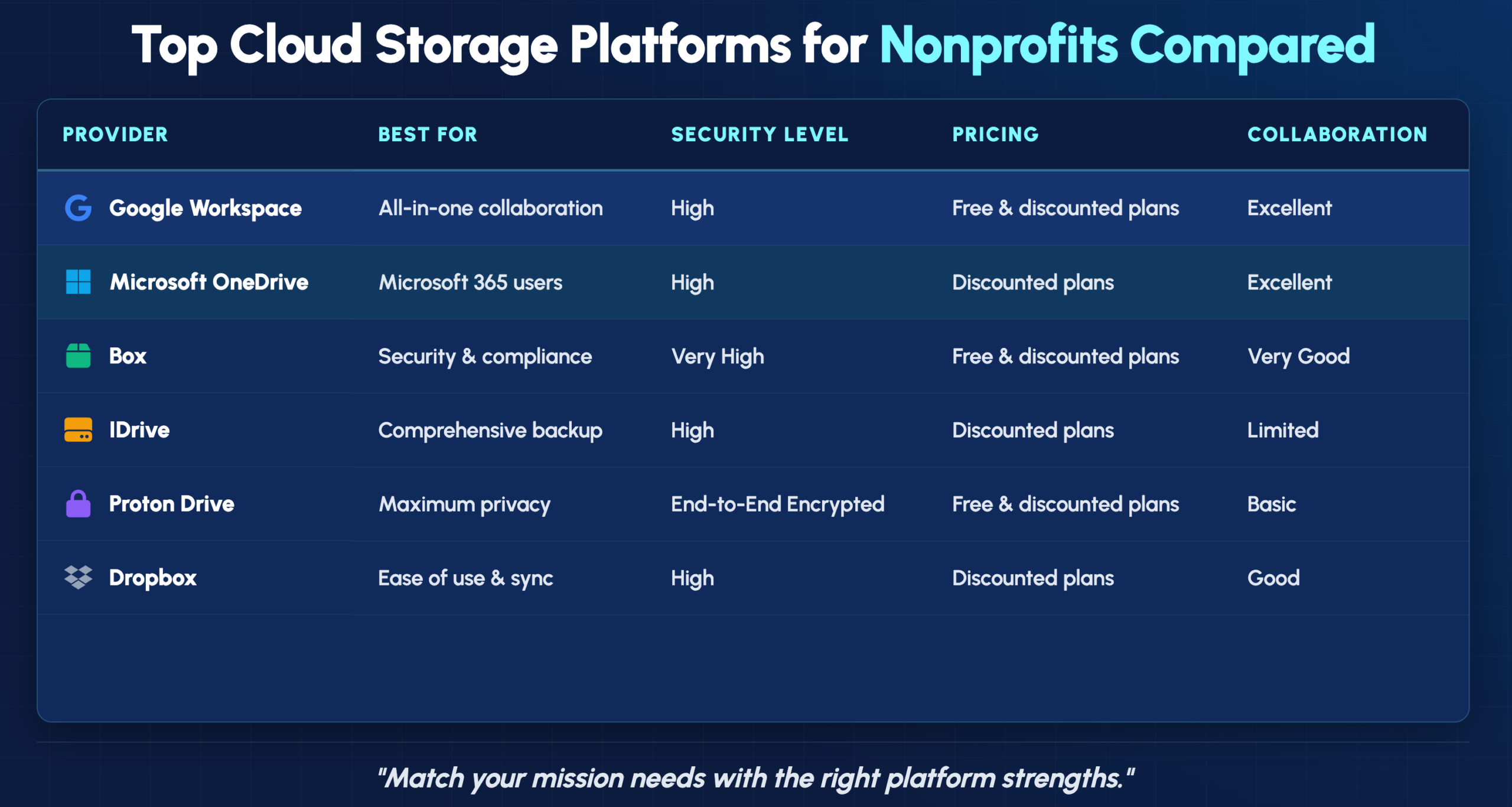The image size is (1512, 807).
Task: Click the Google Workspace G logo icon
Action: (78, 208)
